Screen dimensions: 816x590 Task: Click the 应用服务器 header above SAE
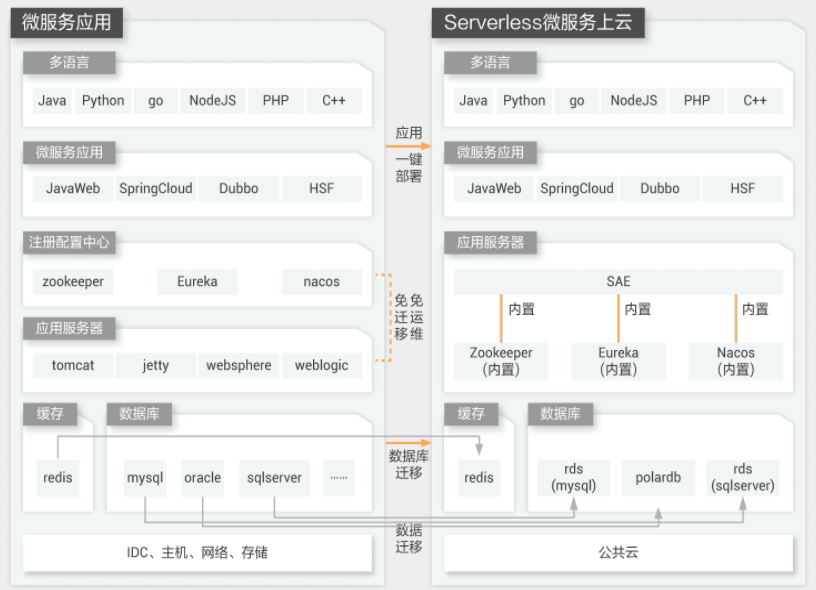point(490,242)
